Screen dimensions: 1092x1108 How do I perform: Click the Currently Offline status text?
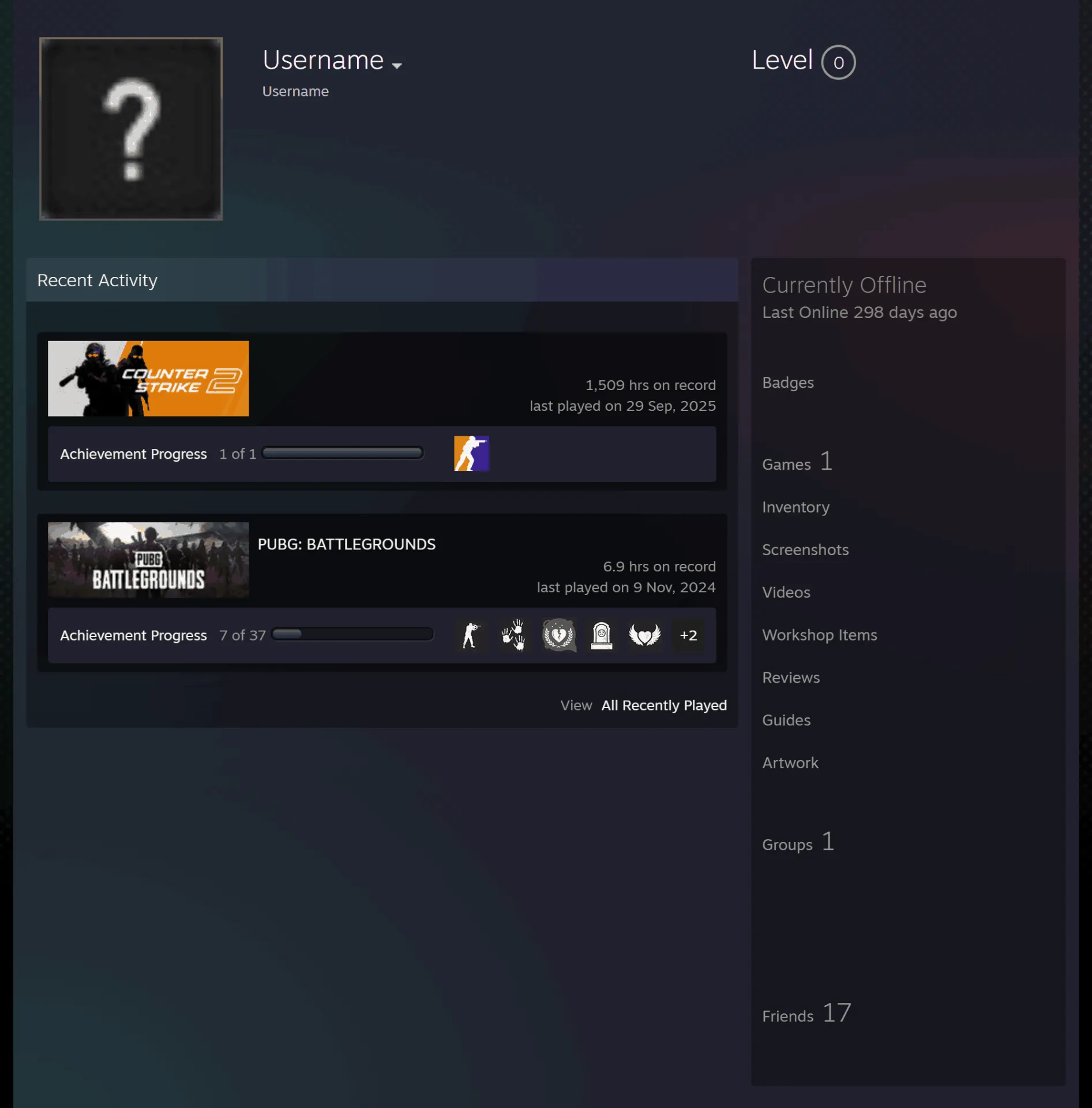tap(844, 286)
